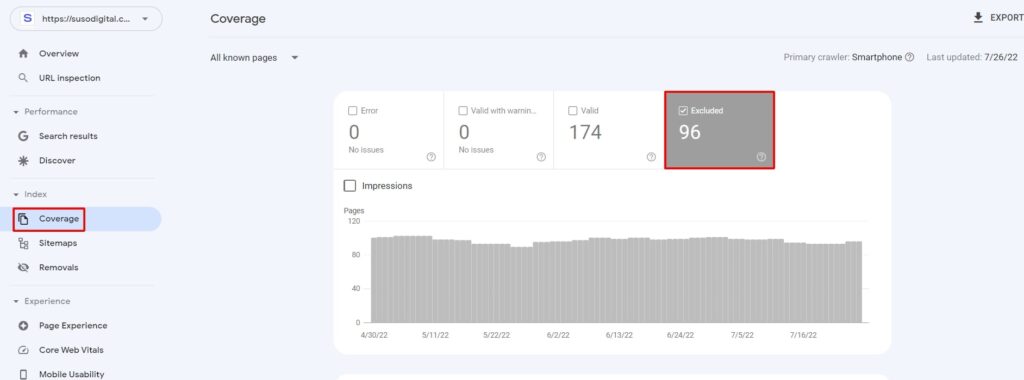The width and height of the screenshot is (1024, 380).
Task: Collapse the Index section arrow
Action: pyautogui.click(x=16, y=195)
